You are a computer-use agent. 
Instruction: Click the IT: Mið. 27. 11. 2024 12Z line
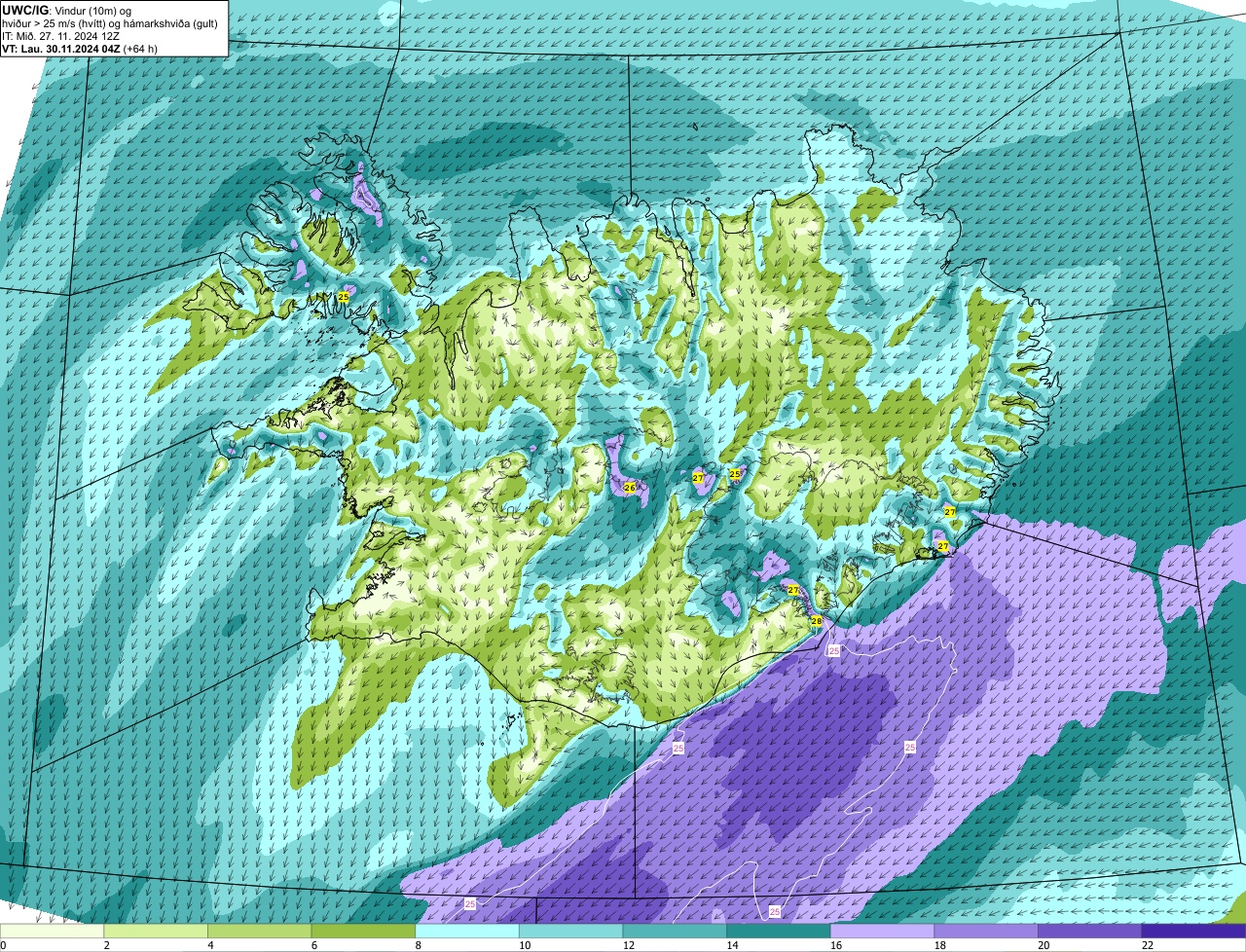pyautogui.click(x=61, y=35)
